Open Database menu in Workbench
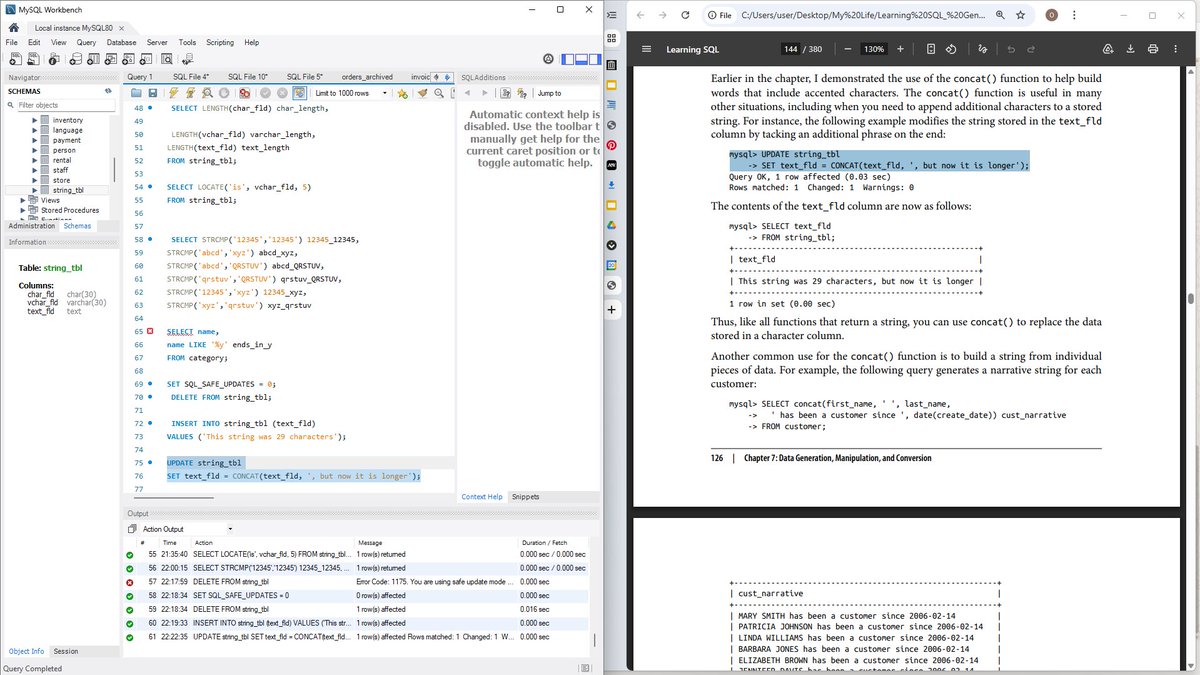 tap(122, 43)
